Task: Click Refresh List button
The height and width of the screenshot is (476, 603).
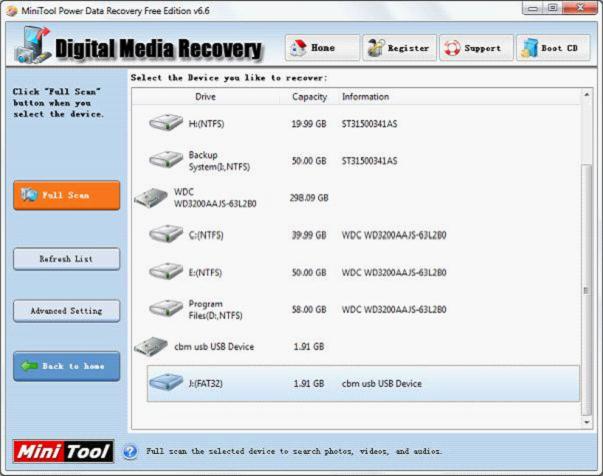Action: 67,259
